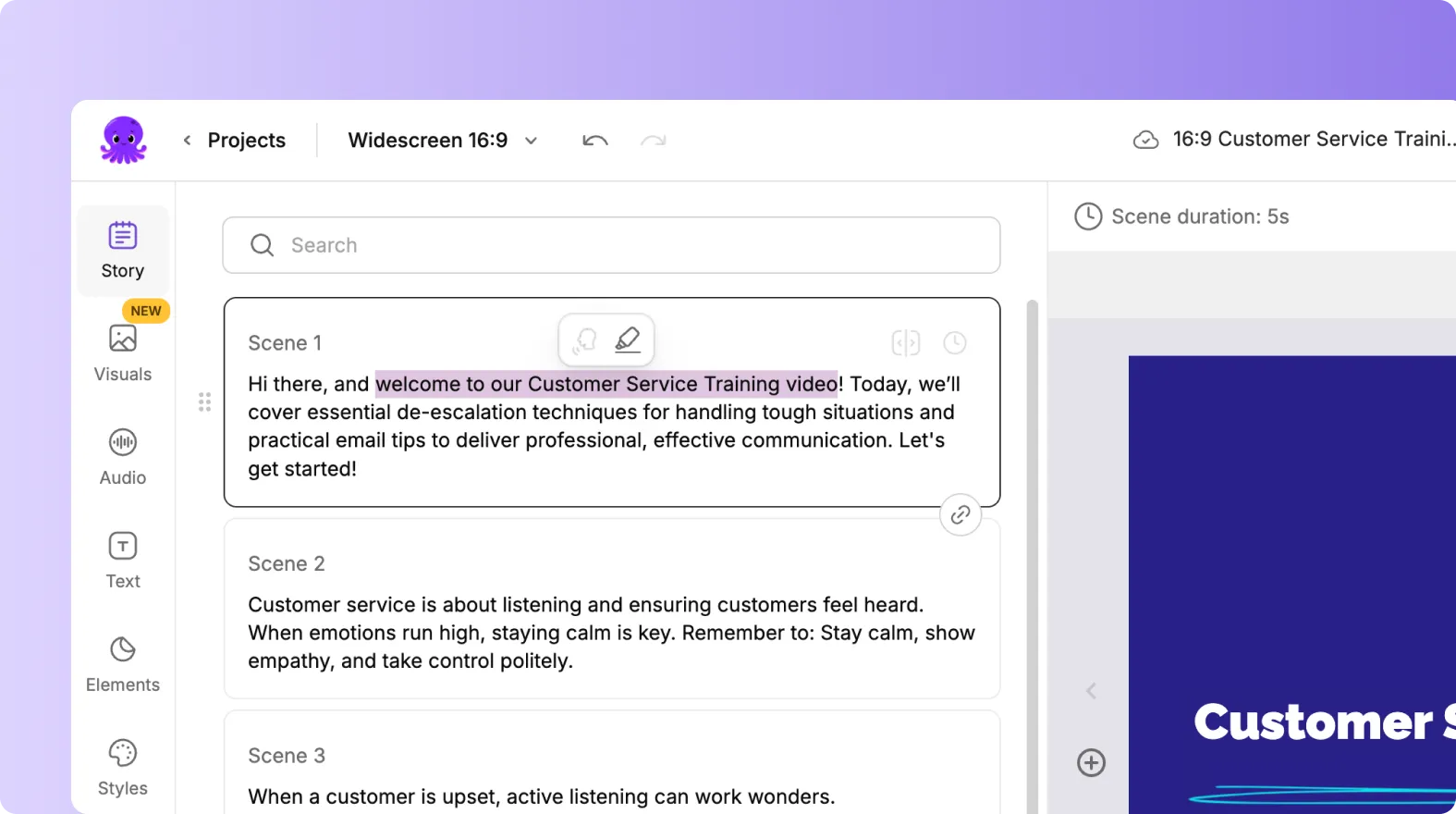Select the Scene 1 label
This screenshot has height=814, width=1456.
[x=285, y=343]
